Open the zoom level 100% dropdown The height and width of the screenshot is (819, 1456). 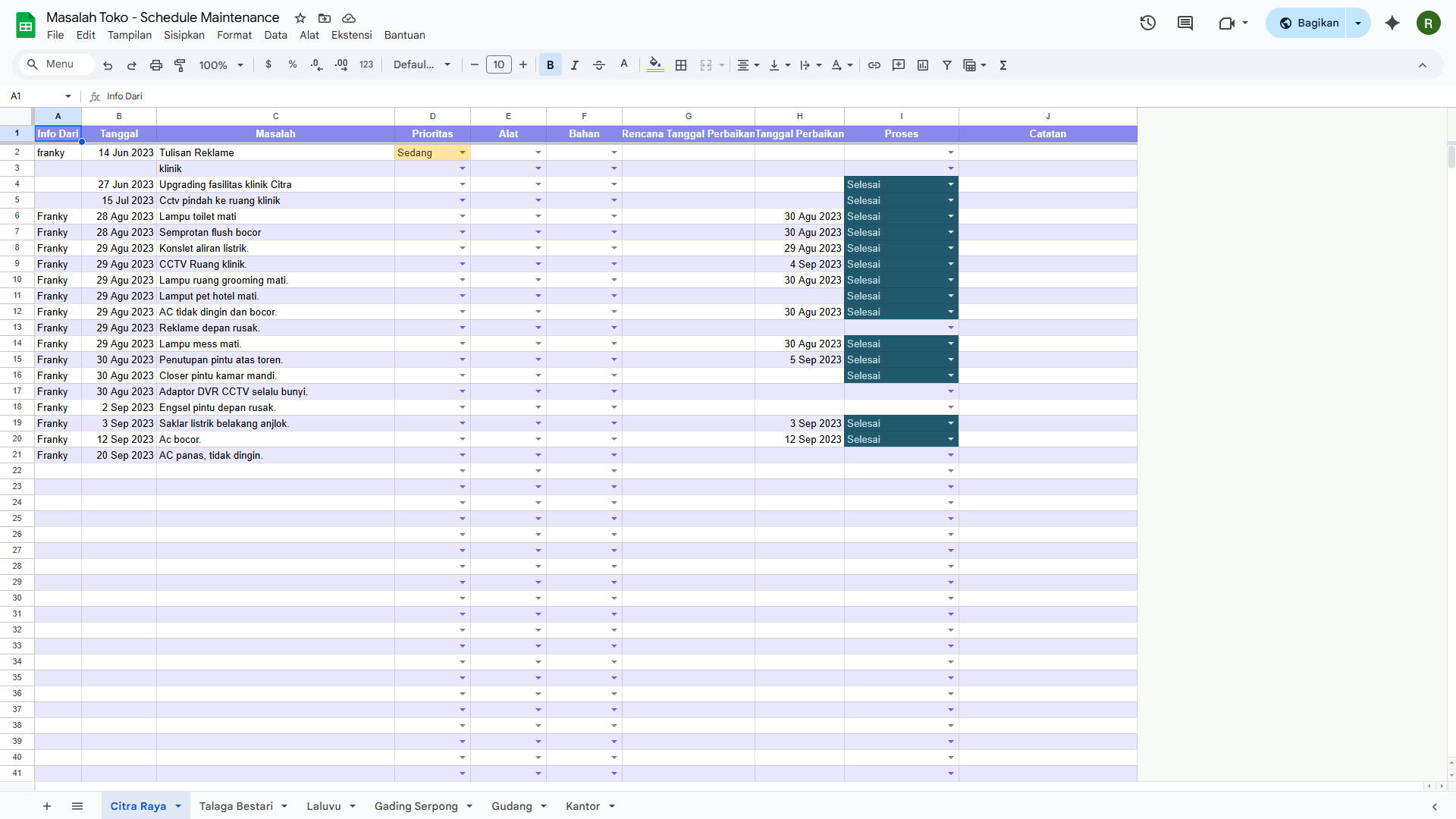[x=221, y=65]
